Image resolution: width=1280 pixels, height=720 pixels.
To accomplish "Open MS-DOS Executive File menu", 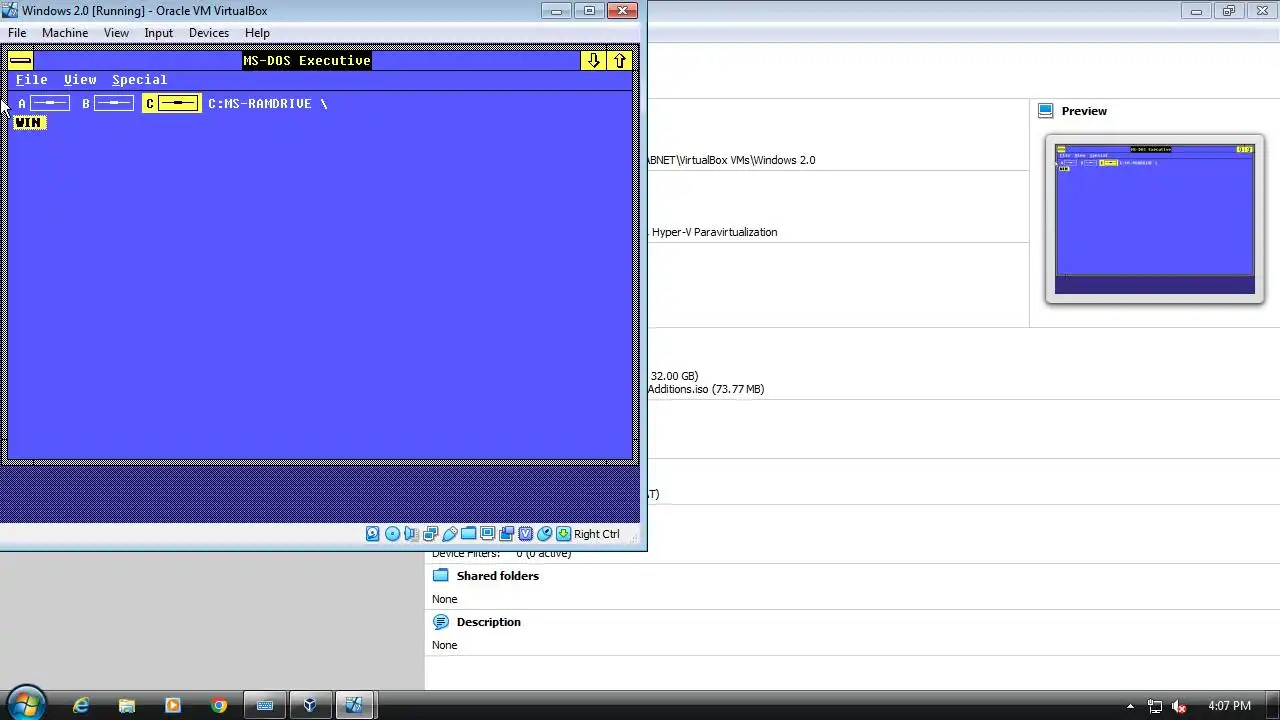I will tap(32, 80).
